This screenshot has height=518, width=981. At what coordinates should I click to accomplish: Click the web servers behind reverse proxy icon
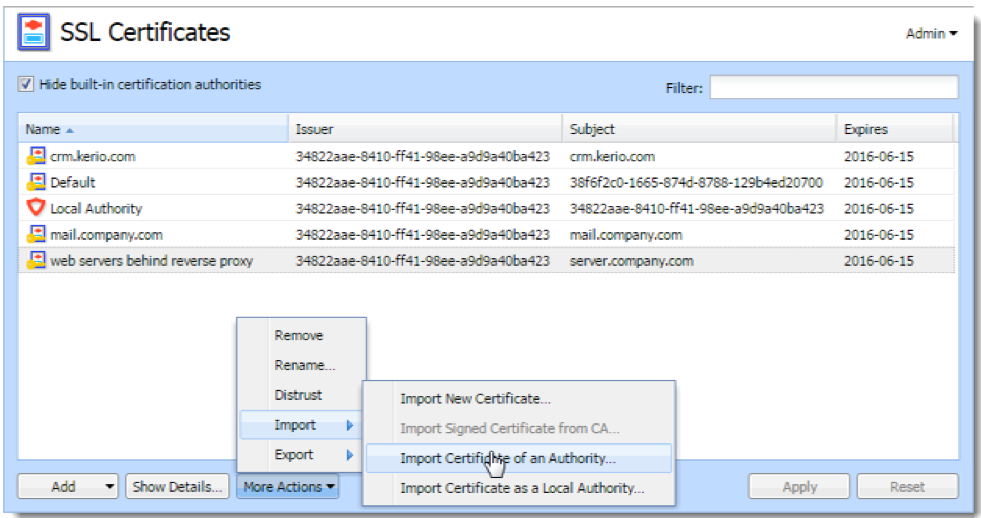pos(36,260)
